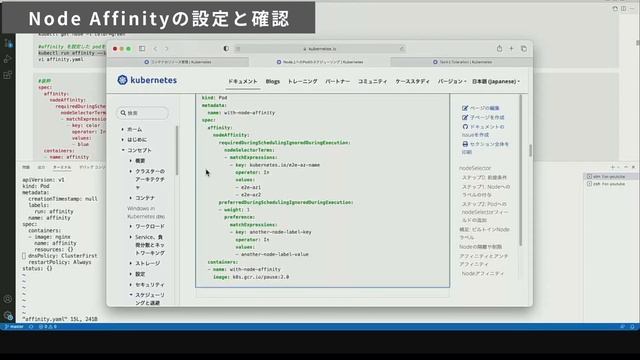The width and height of the screenshot is (640, 360).
Task: Open the 日本語 (Japanese) language dropdown
Action: pos(496,81)
